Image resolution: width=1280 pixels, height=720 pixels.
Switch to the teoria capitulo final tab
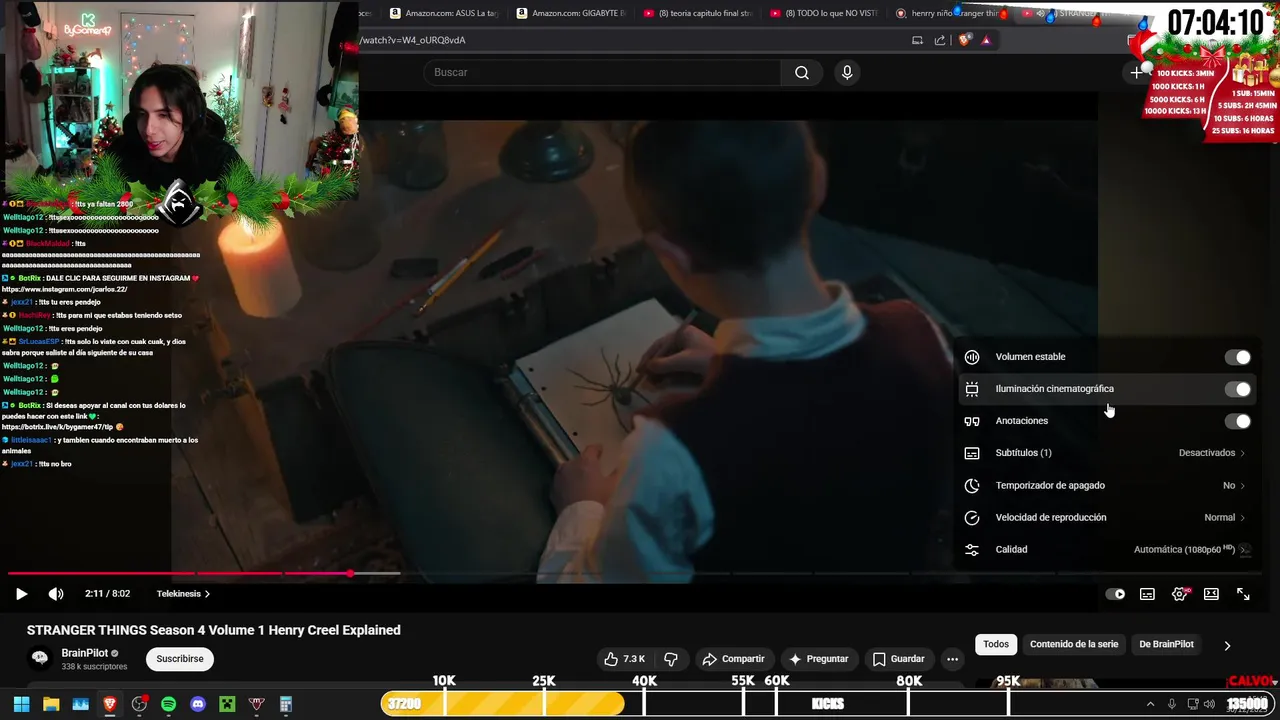pyautogui.click(x=698, y=13)
